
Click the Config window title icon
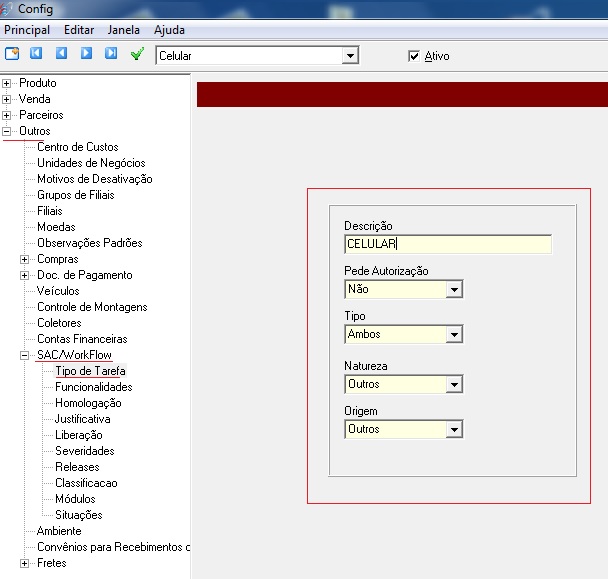tap(6, 8)
